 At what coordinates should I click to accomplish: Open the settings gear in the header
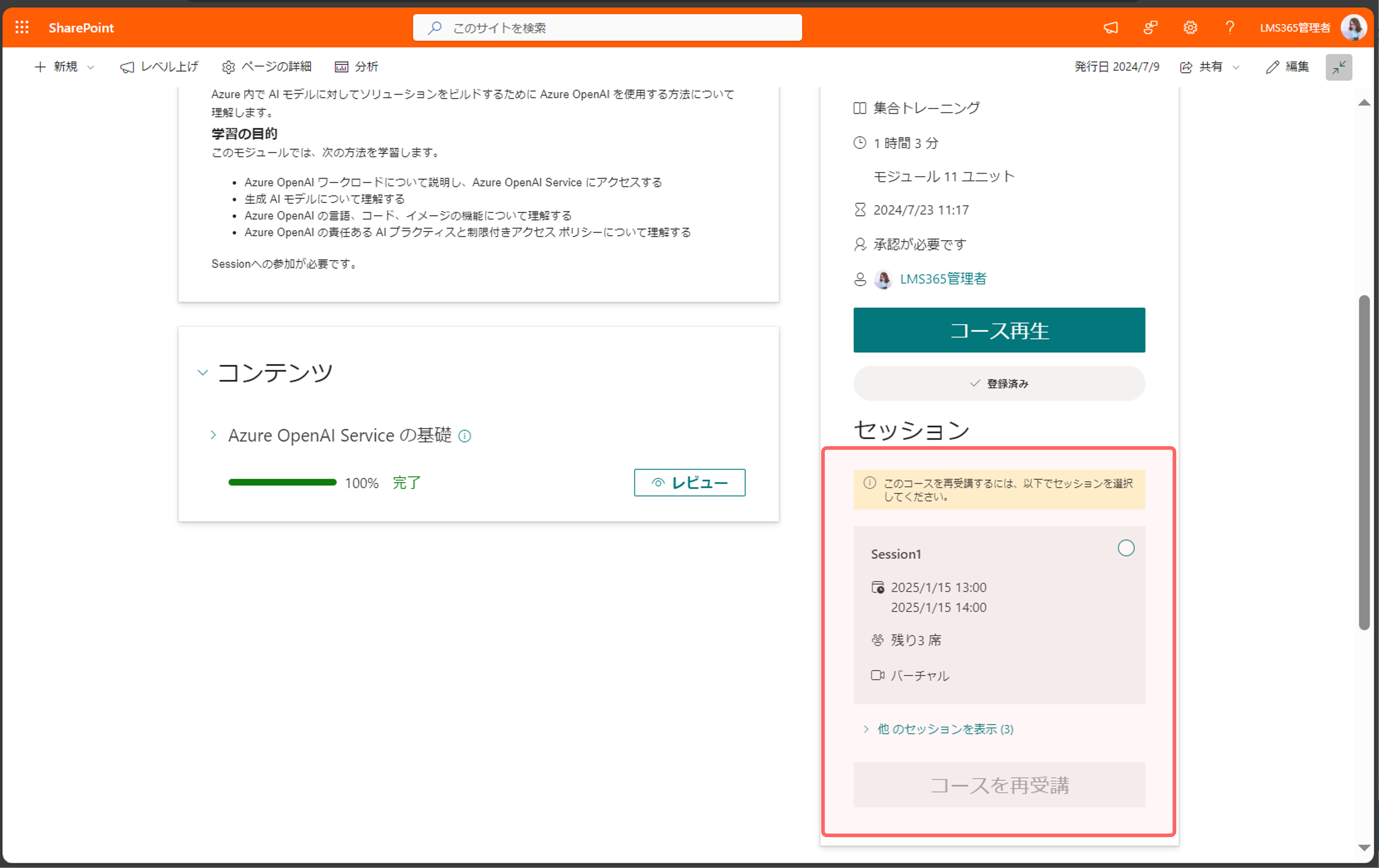click(1190, 28)
